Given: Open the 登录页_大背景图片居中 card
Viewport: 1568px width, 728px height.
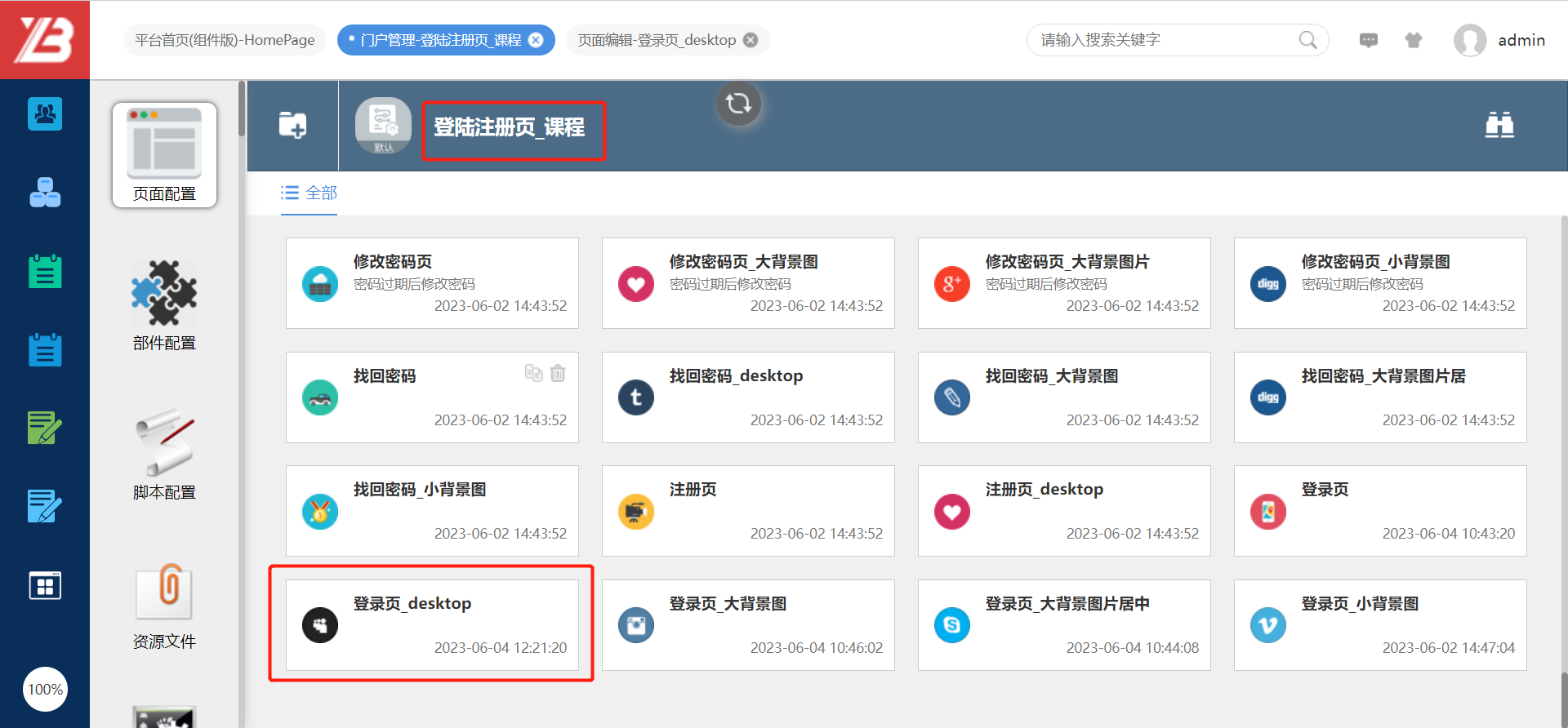Looking at the screenshot, I should pyautogui.click(x=1064, y=625).
